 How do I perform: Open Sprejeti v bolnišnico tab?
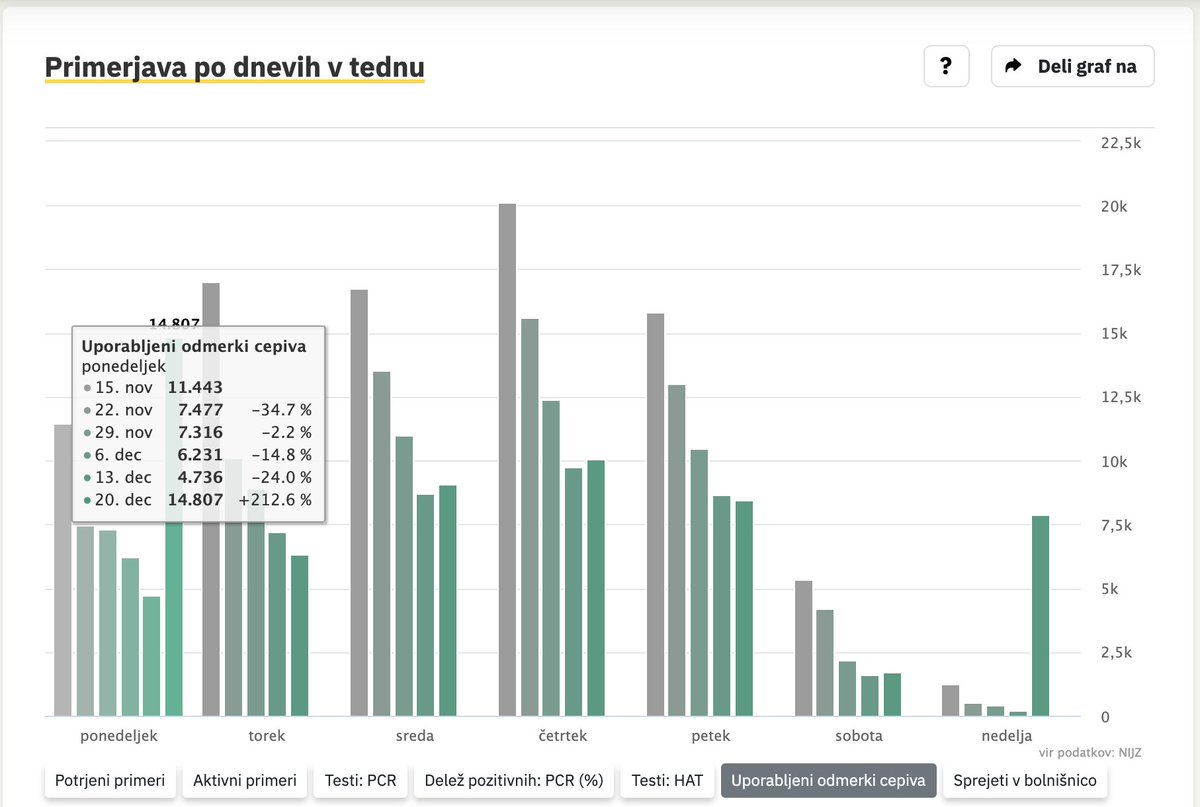pyautogui.click(x=1025, y=781)
